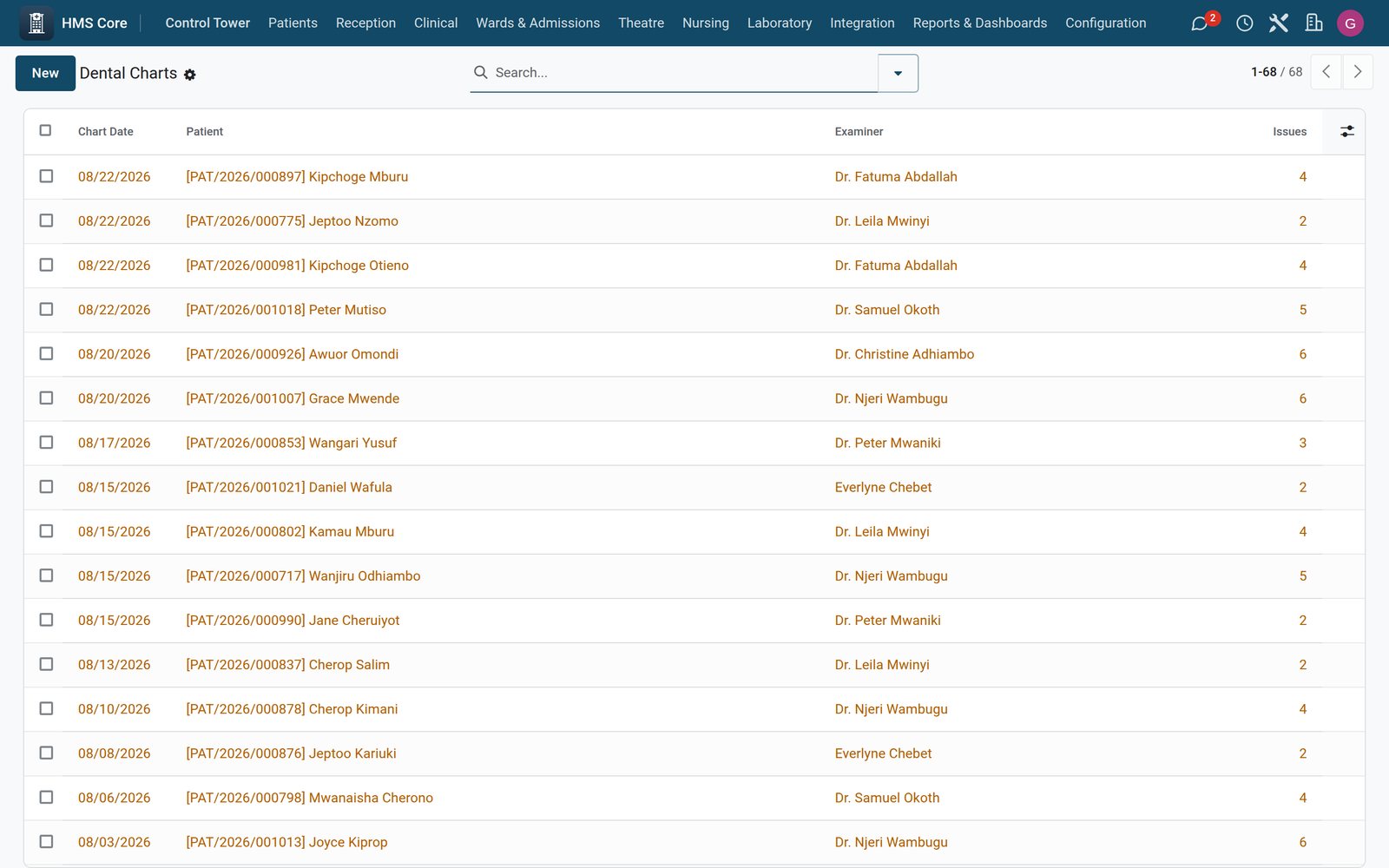Sort by the Examiner column header
The width and height of the screenshot is (1389, 868).
tap(859, 132)
